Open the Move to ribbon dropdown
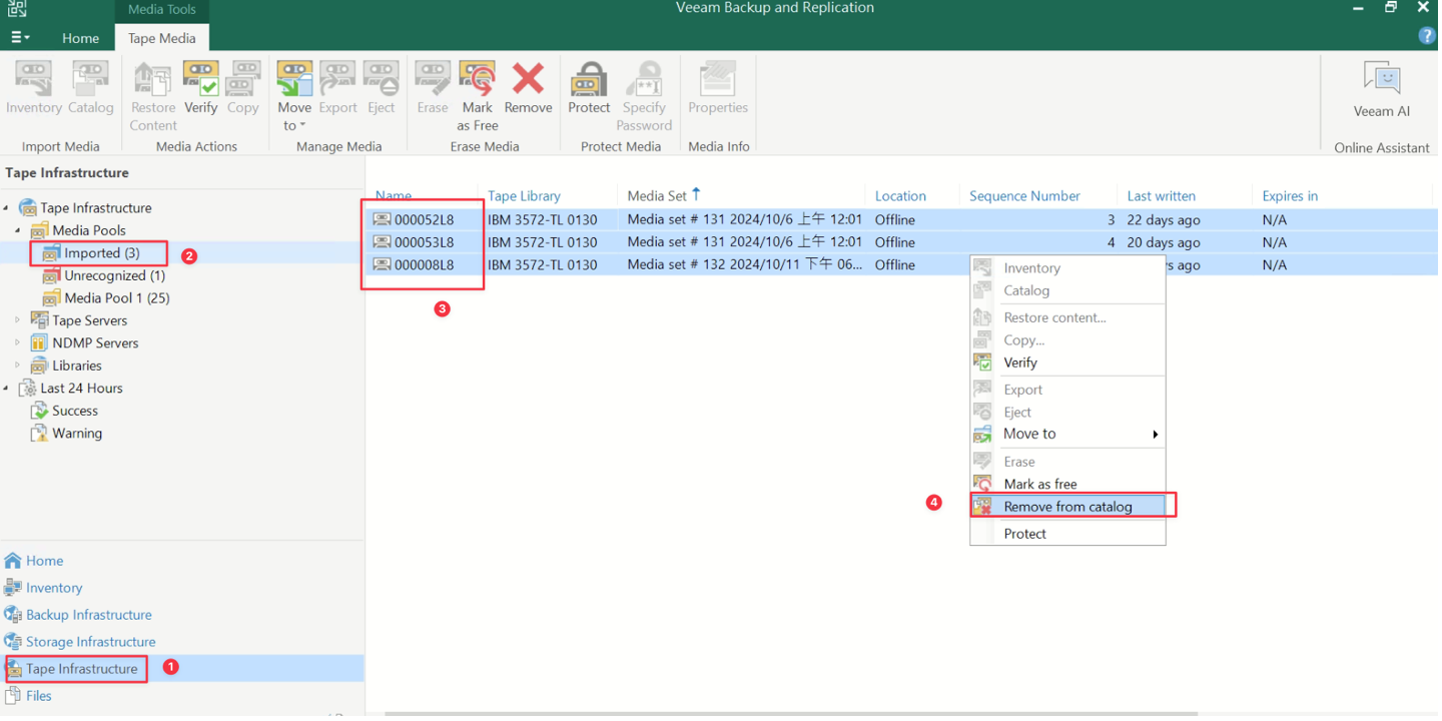The height and width of the screenshot is (721, 1442). [294, 97]
